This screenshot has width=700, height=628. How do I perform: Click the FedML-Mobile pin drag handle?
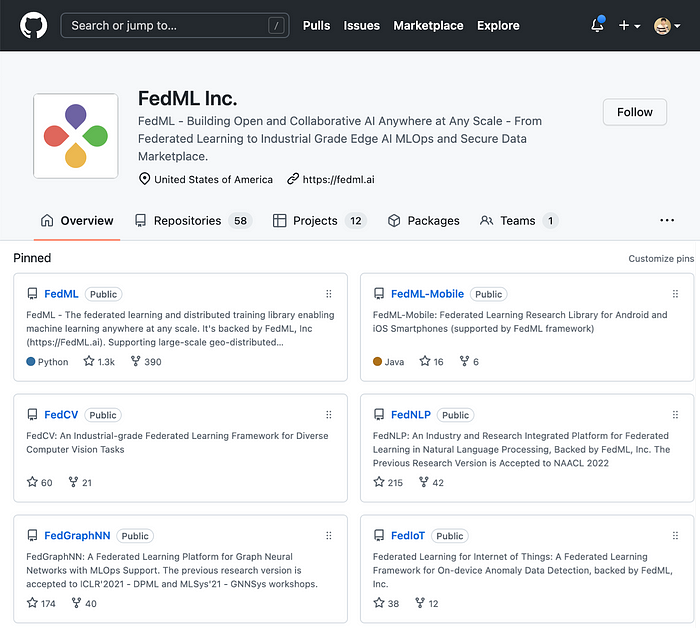pos(675,294)
